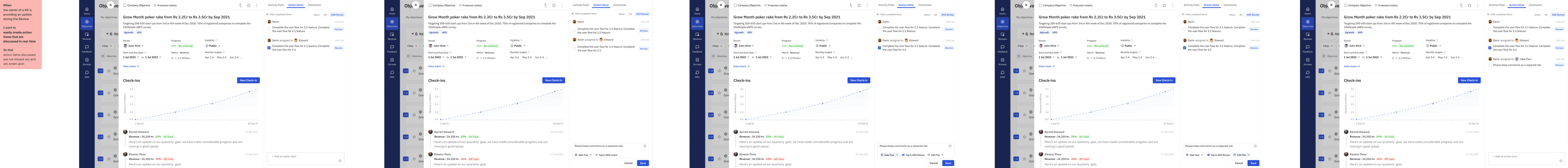Switch to Activity Feed tab in the first screen
Image resolution: width=1568 pixels, height=168 pixels.
(x=276, y=5)
